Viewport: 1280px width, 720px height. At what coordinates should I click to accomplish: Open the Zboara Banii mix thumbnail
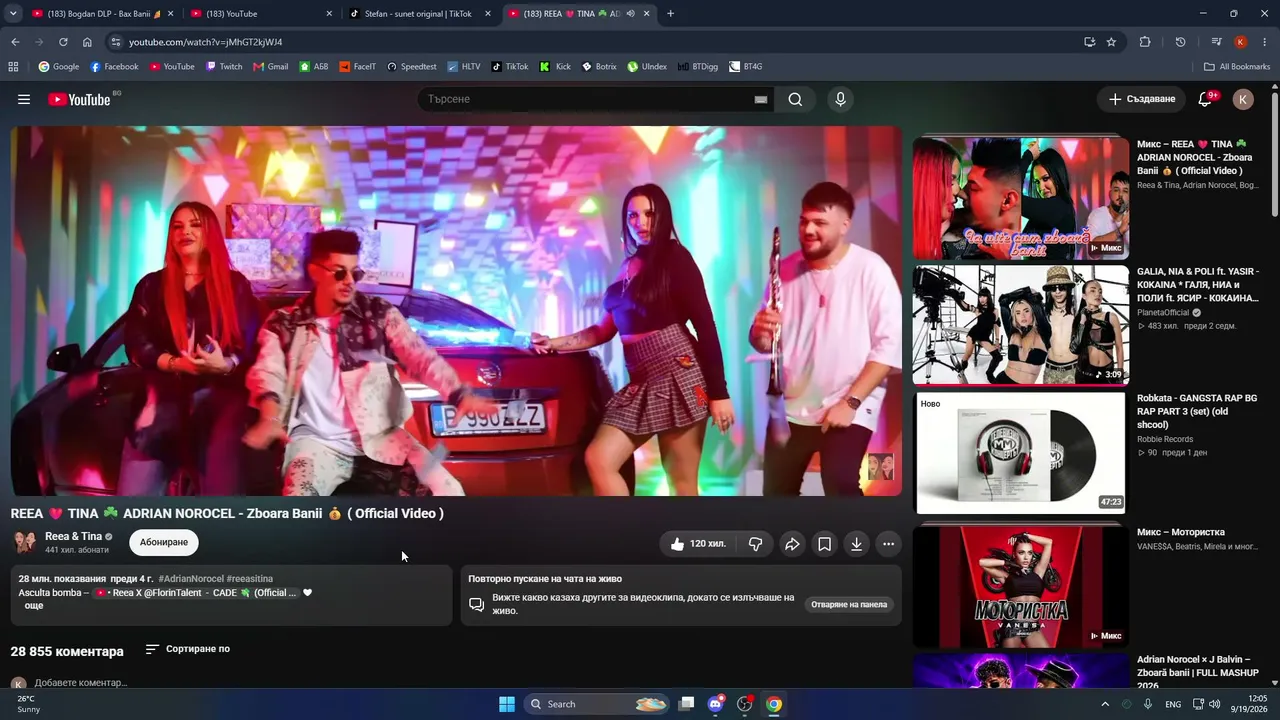(1020, 197)
